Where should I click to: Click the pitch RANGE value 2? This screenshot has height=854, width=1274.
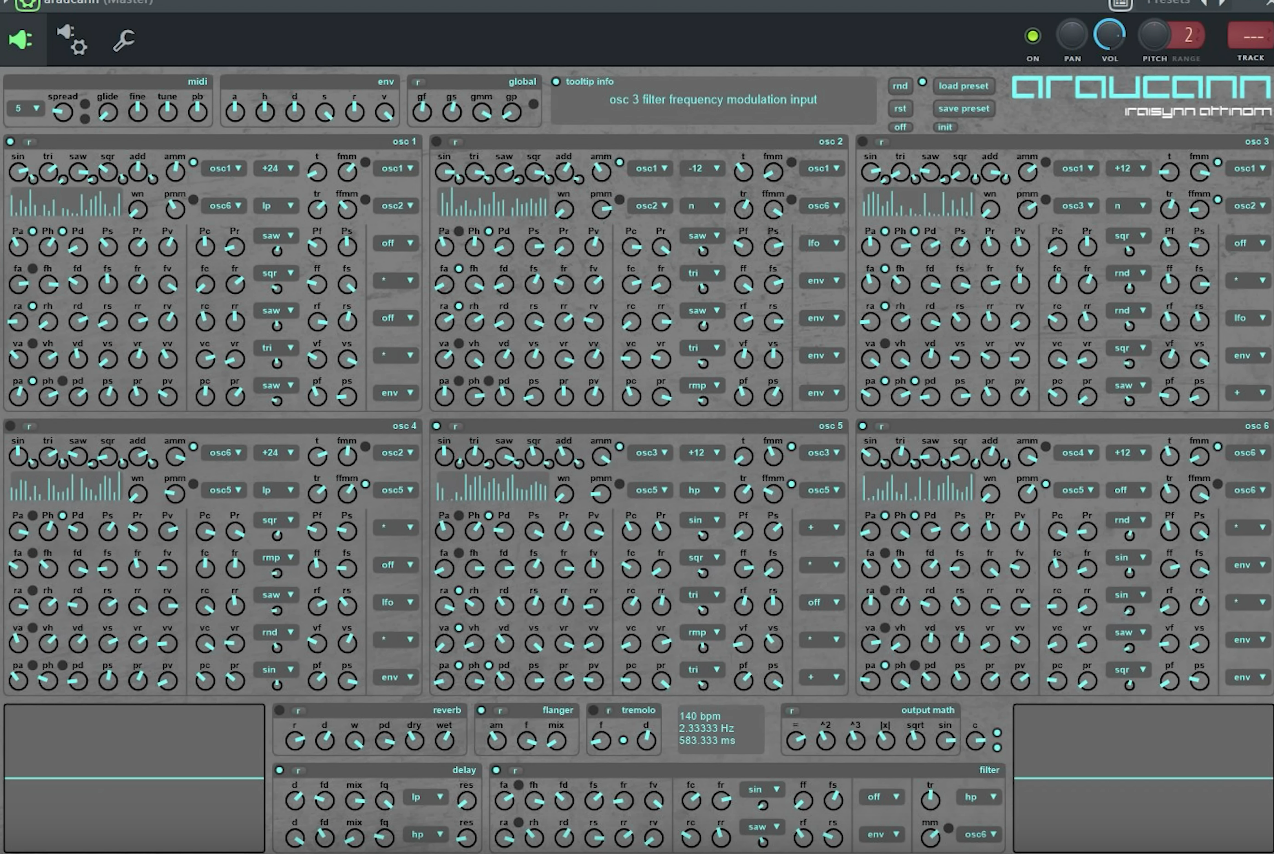pos(1188,36)
